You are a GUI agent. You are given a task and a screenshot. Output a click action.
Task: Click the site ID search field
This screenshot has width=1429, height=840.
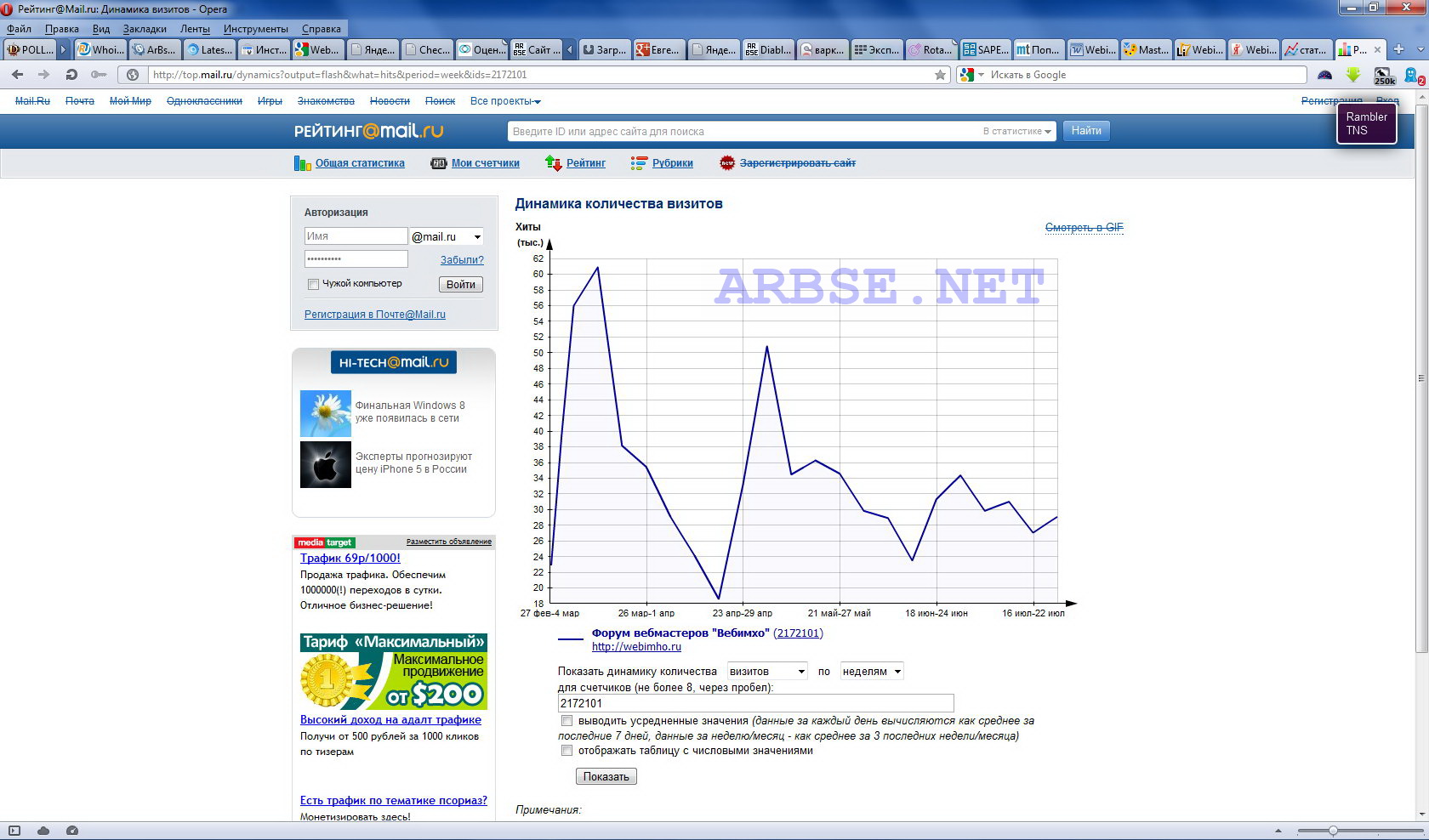coord(743,131)
